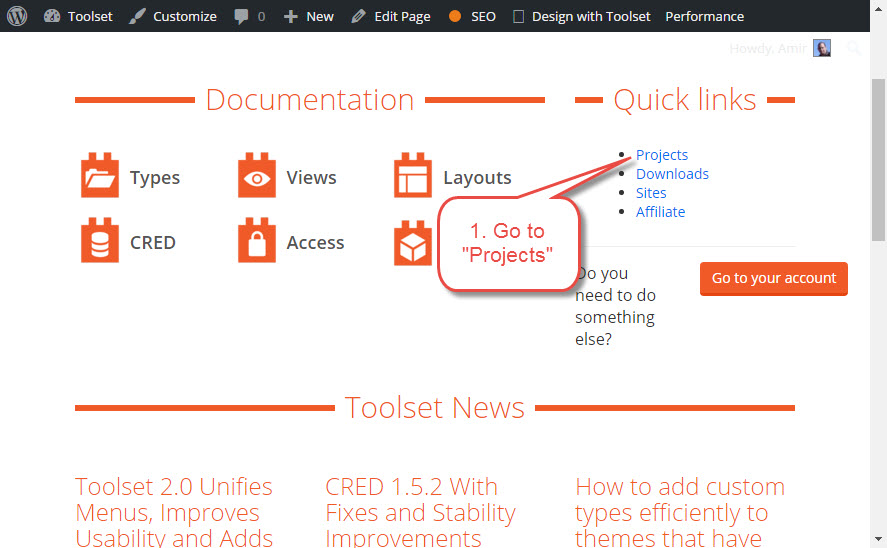Screen dimensions: 887x548
Task: Open the Access documentation link
Action: tap(315, 243)
